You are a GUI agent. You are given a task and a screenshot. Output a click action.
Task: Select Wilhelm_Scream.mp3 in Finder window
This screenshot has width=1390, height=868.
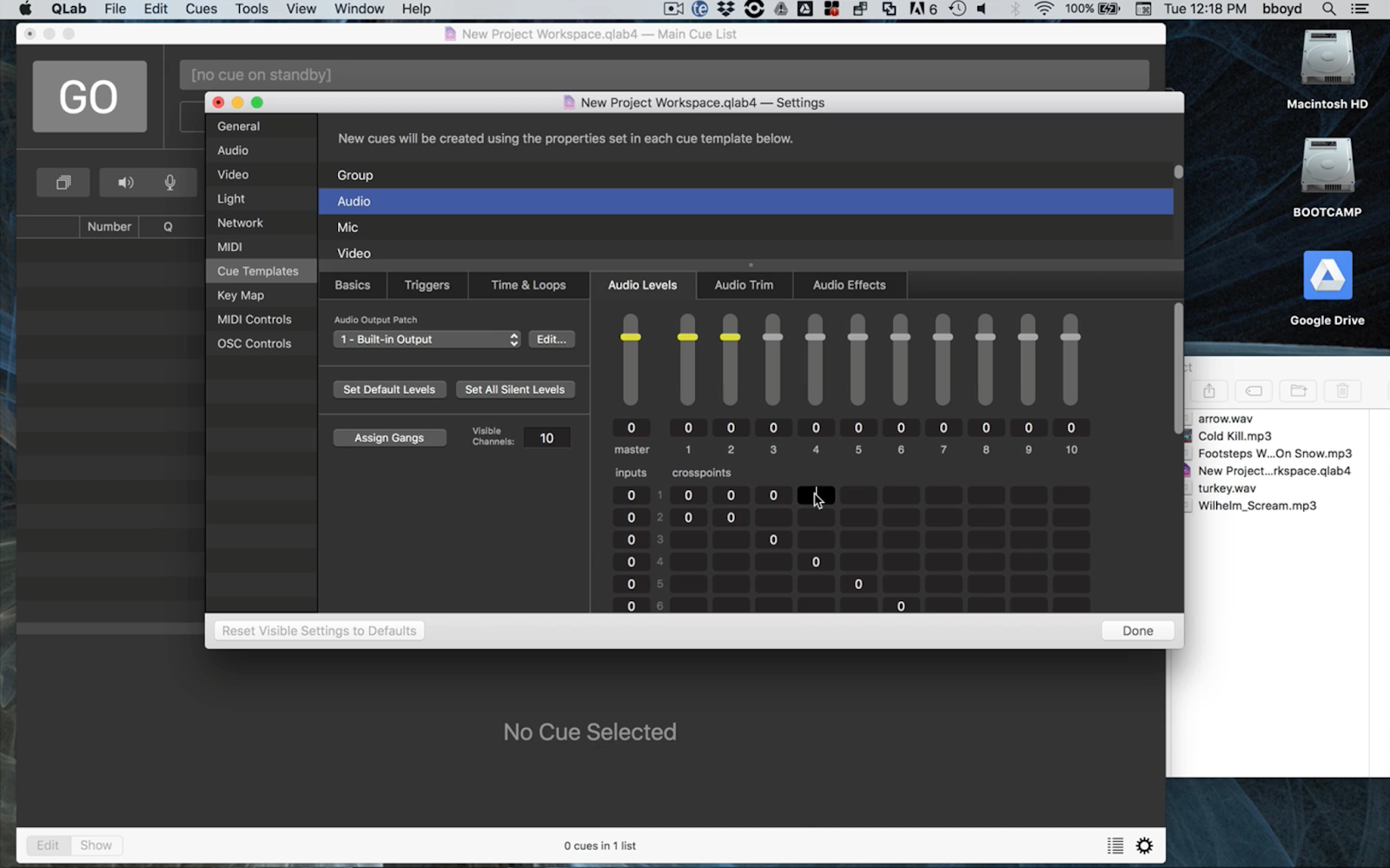[x=1257, y=506]
